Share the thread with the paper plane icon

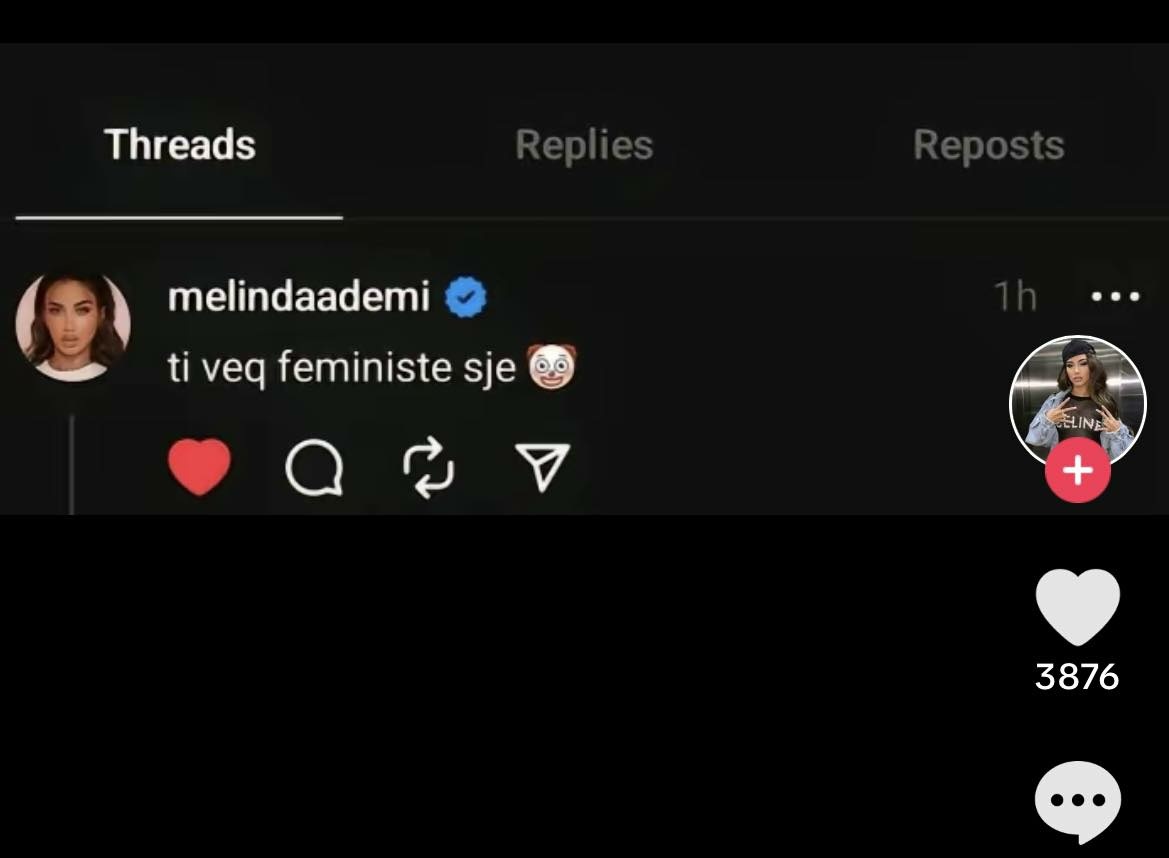pos(542,467)
